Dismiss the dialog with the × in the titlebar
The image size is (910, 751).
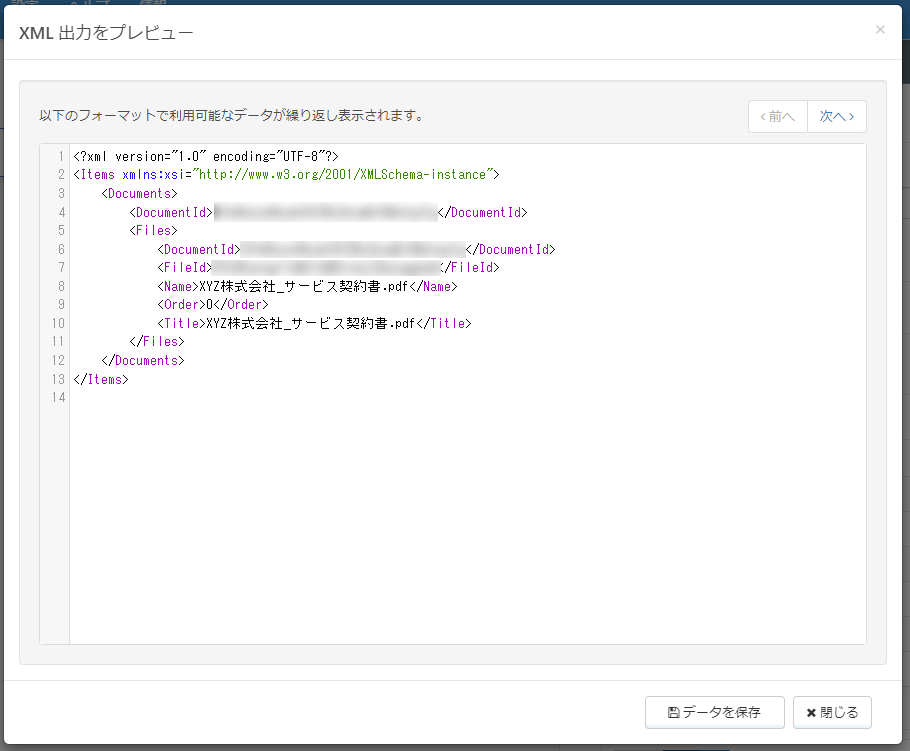click(880, 29)
